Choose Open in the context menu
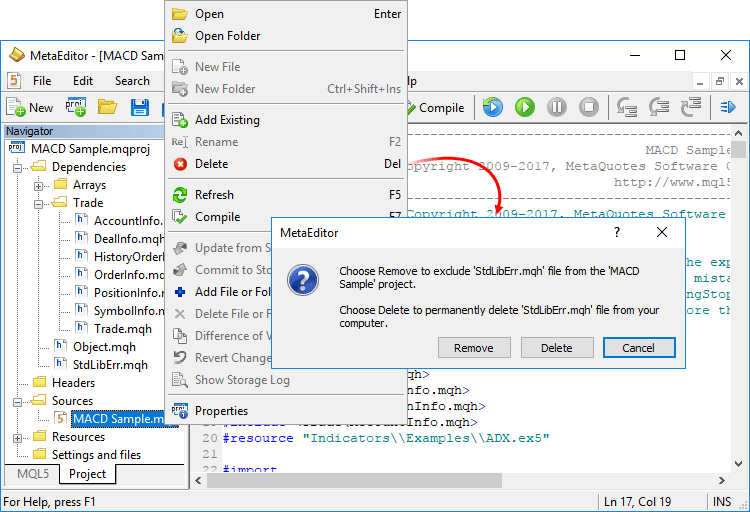750x512 pixels. 286,14
